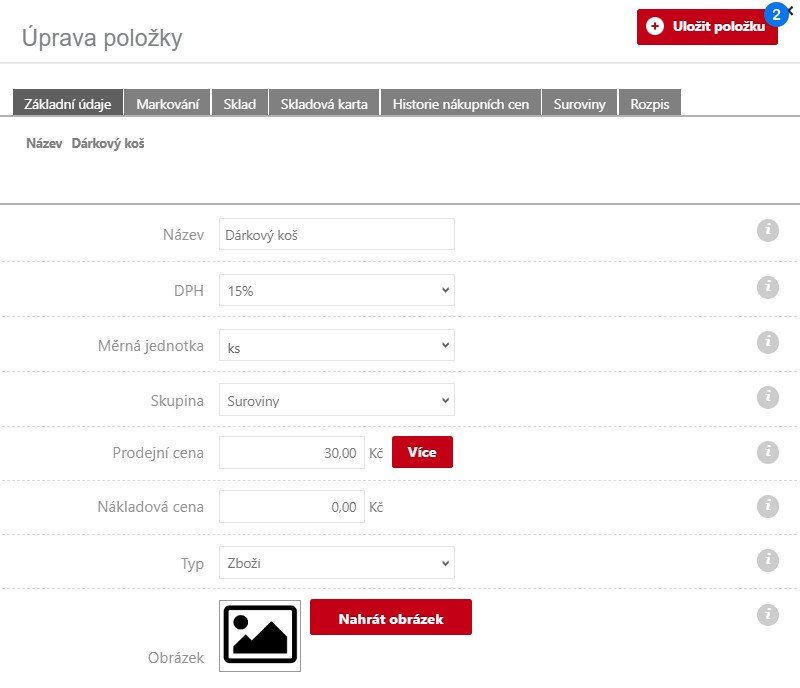Click info icon in Obrázek row
This screenshot has height=688, width=800.
(767, 614)
